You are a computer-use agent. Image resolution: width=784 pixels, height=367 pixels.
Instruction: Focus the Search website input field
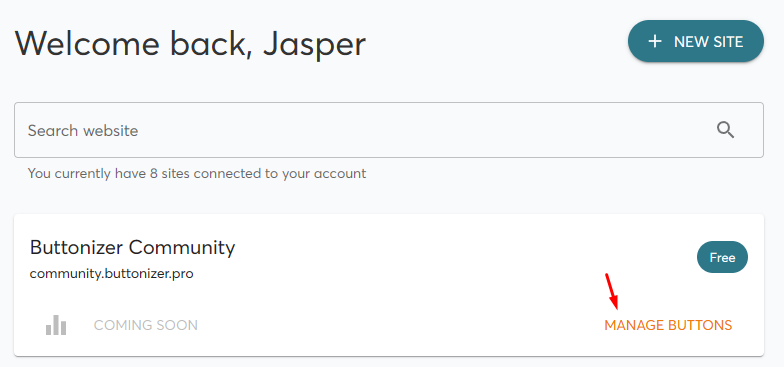point(388,130)
